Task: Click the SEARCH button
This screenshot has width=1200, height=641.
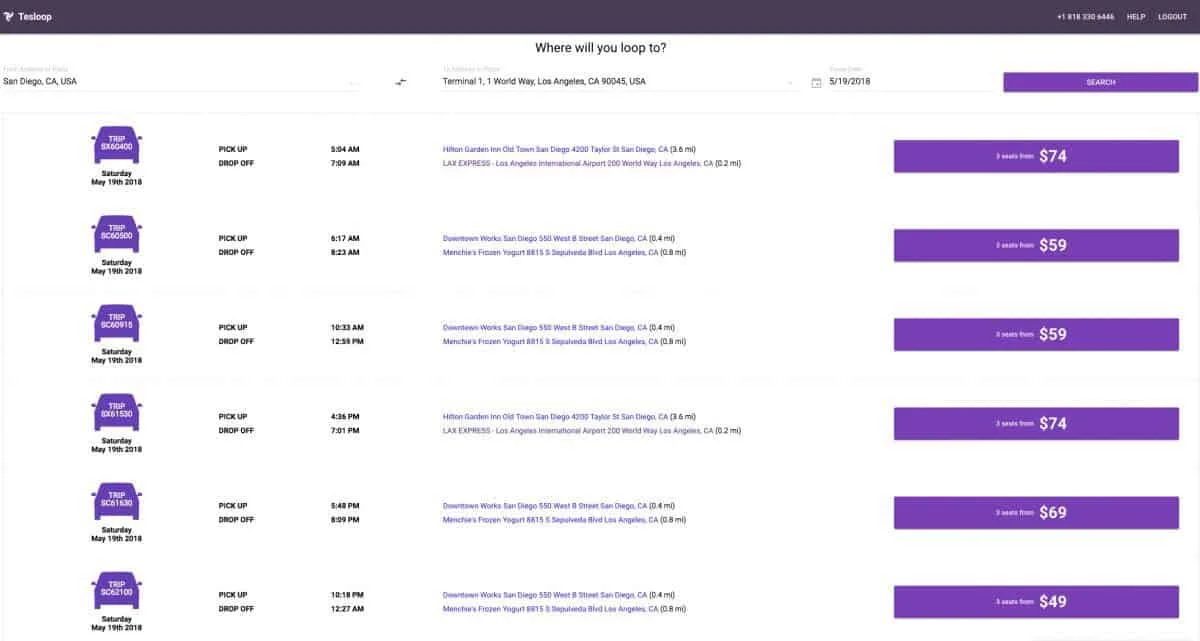Action: 1100,82
